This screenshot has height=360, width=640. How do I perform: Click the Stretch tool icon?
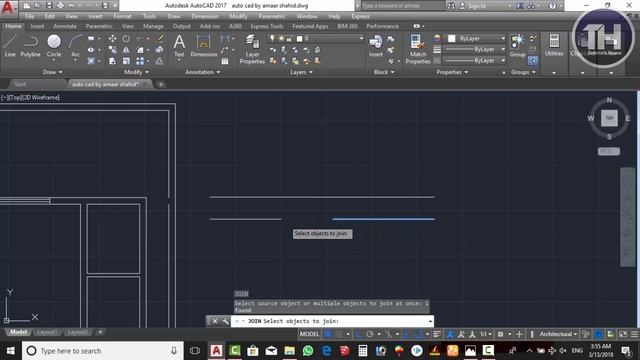113,61
